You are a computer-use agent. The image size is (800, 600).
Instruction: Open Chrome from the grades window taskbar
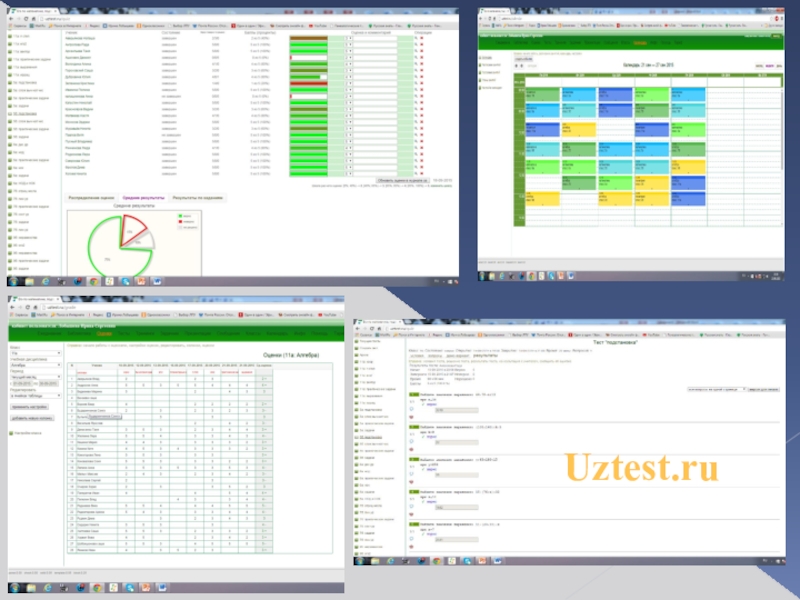tap(97, 588)
